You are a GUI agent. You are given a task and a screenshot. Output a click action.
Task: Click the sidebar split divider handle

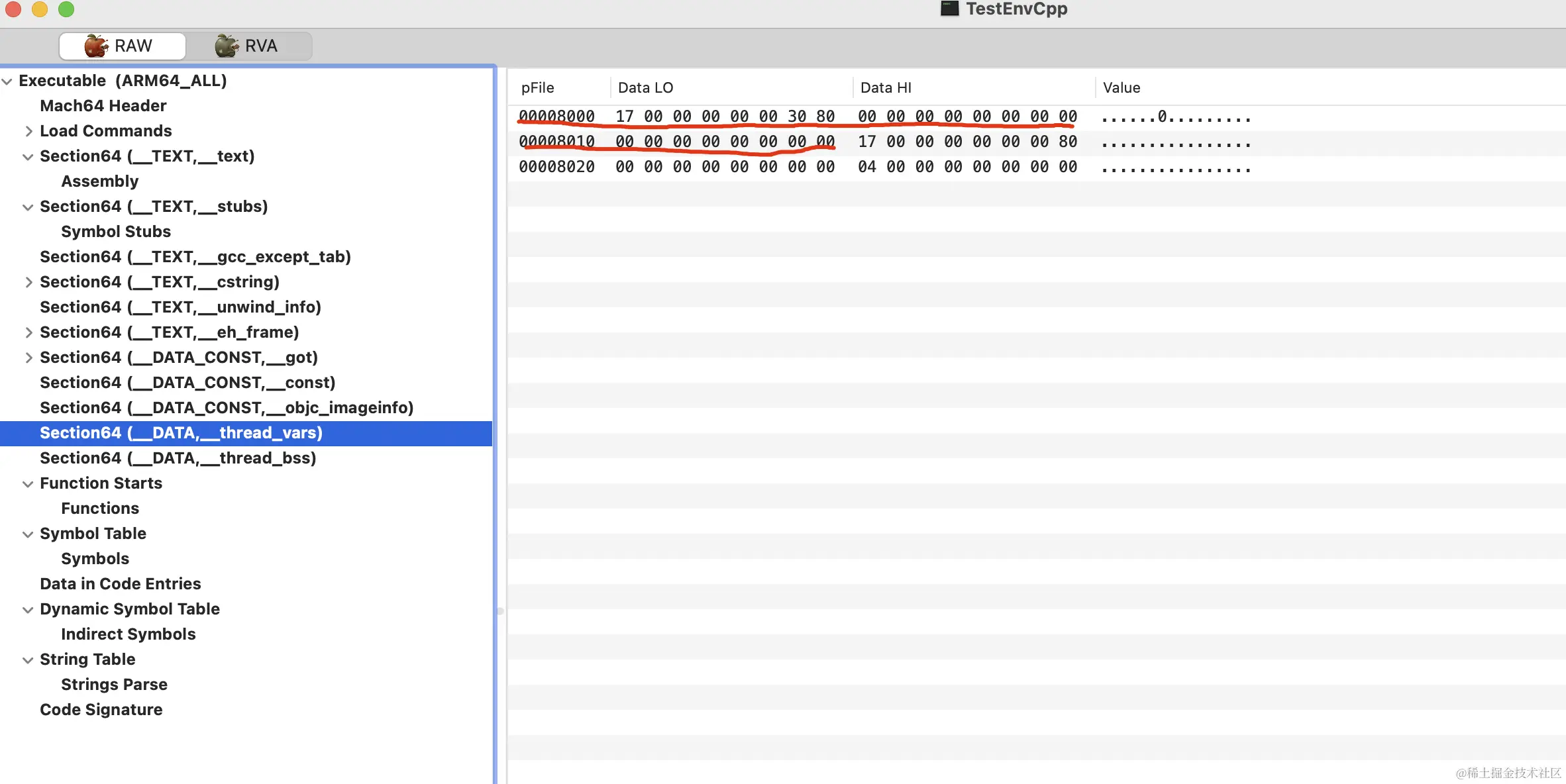click(x=500, y=611)
